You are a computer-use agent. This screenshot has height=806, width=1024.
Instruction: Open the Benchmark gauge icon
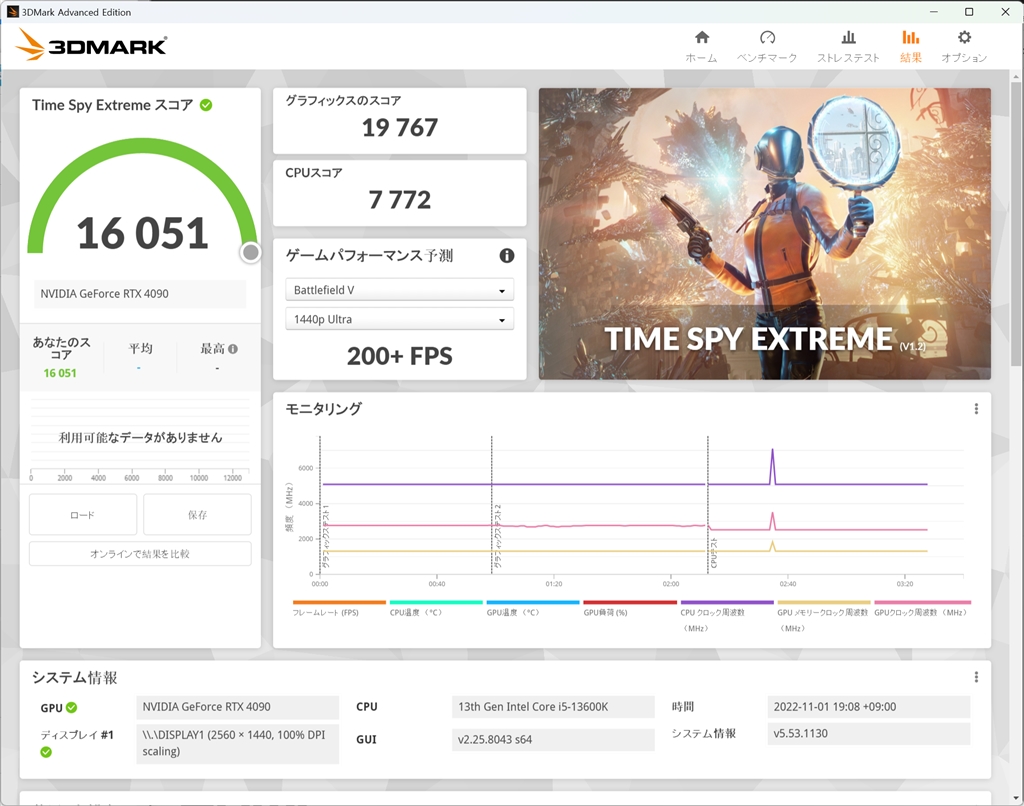pos(767,37)
